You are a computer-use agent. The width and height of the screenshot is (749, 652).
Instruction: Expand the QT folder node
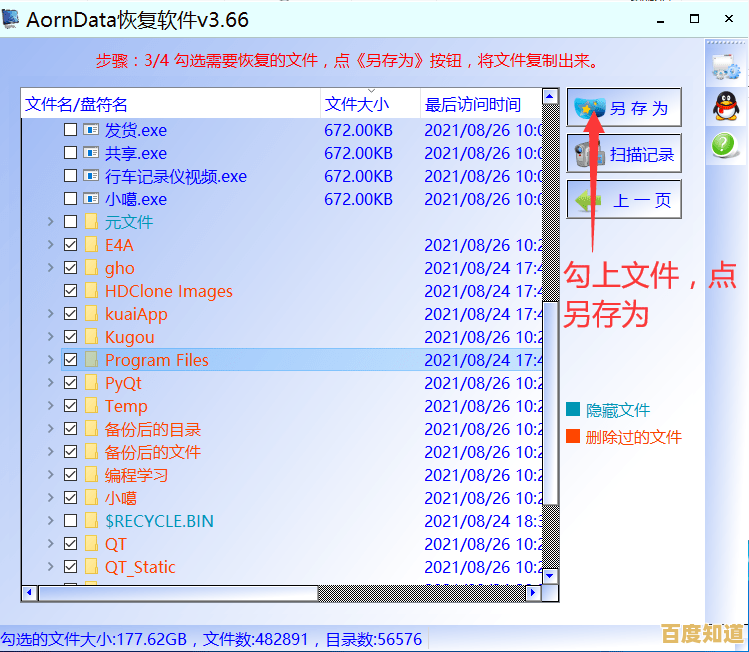51,543
